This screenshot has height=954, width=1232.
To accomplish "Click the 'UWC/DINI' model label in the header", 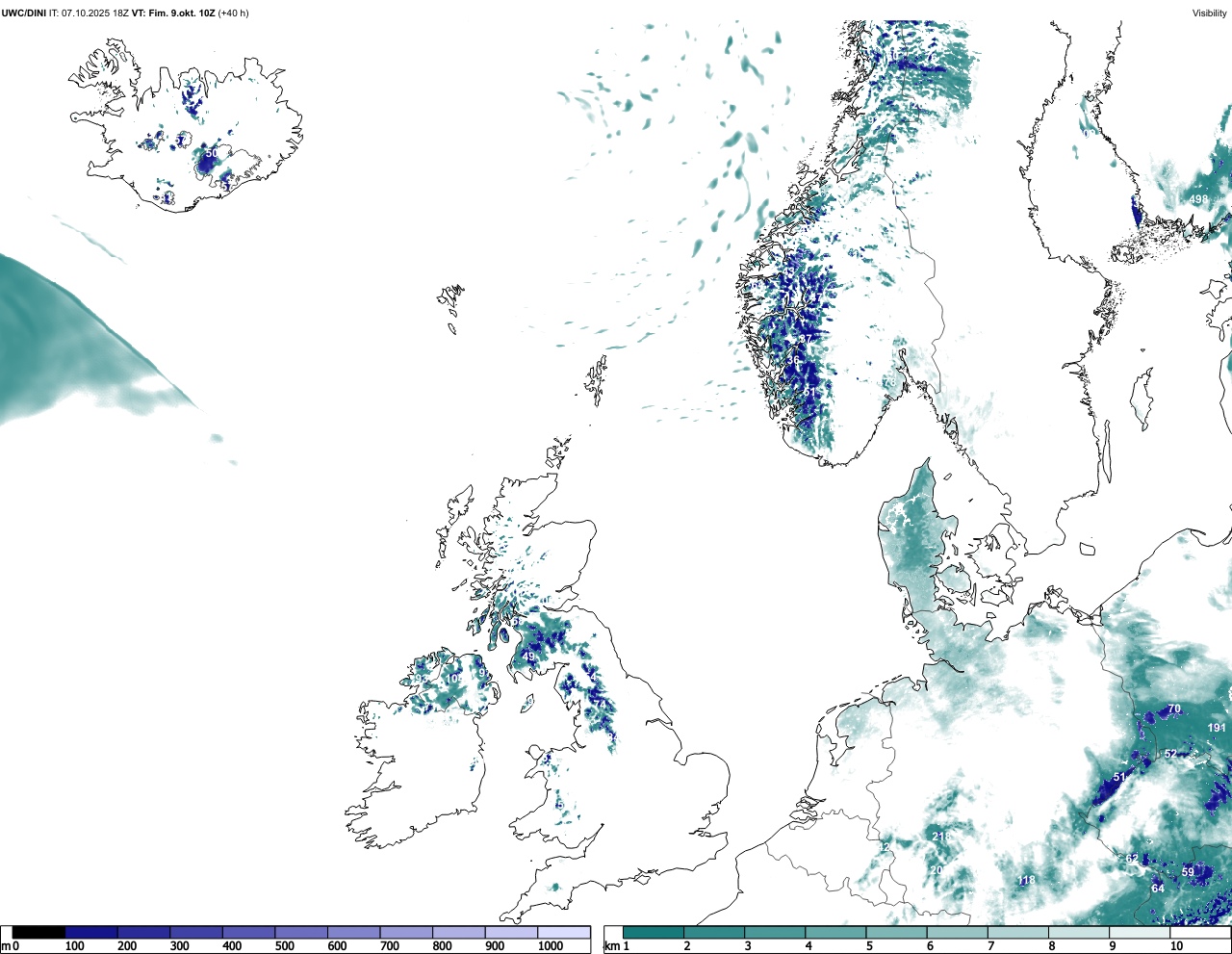I will point(24,13).
